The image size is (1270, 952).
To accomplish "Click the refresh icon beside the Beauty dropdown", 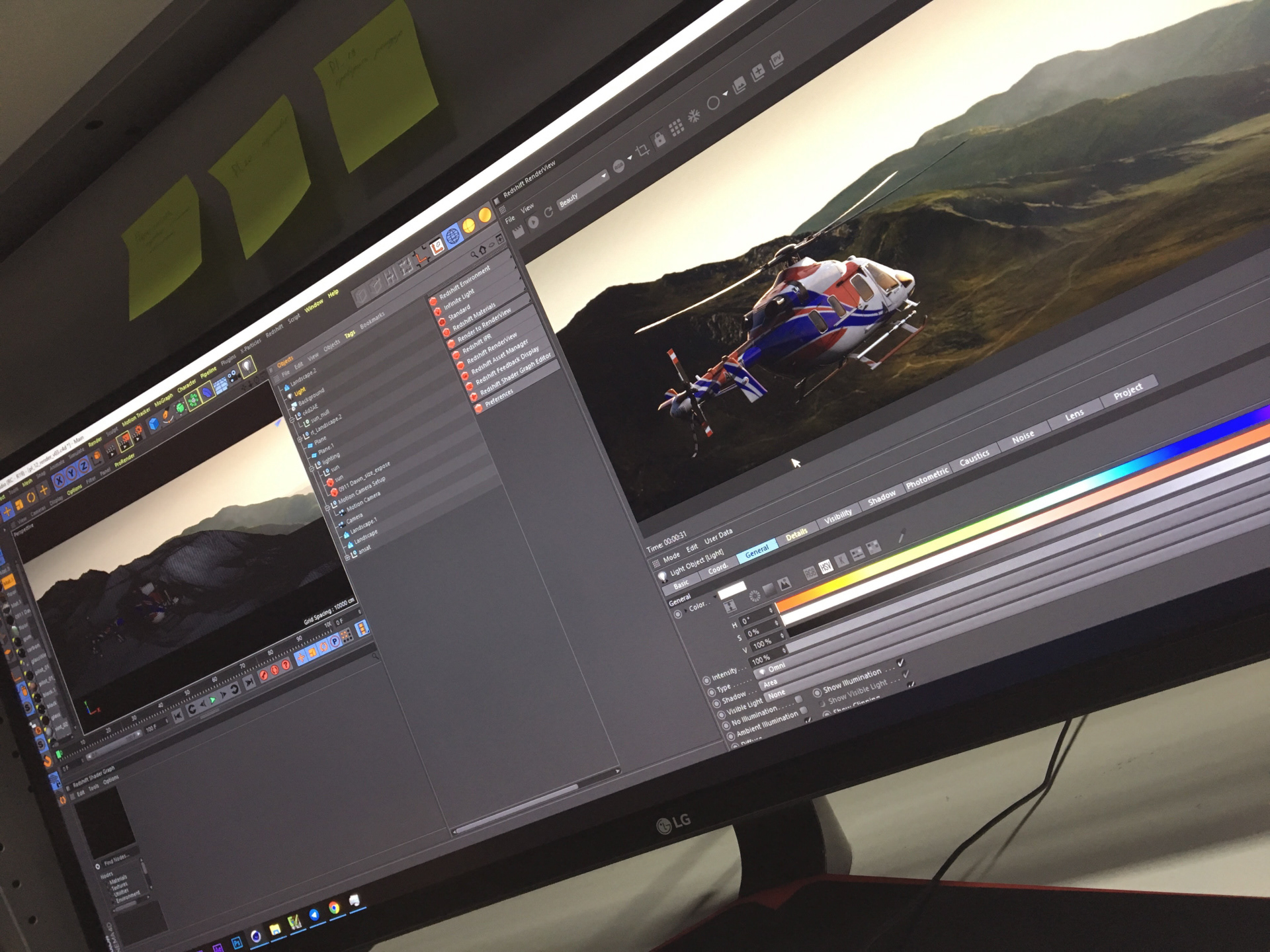I will [x=548, y=212].
